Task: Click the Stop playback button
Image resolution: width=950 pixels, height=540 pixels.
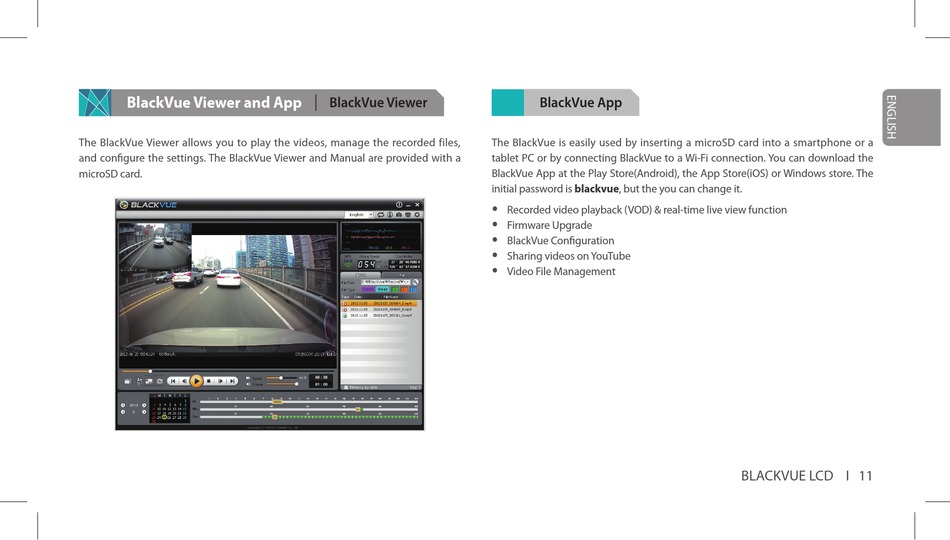Action: (x=208, y=381)
